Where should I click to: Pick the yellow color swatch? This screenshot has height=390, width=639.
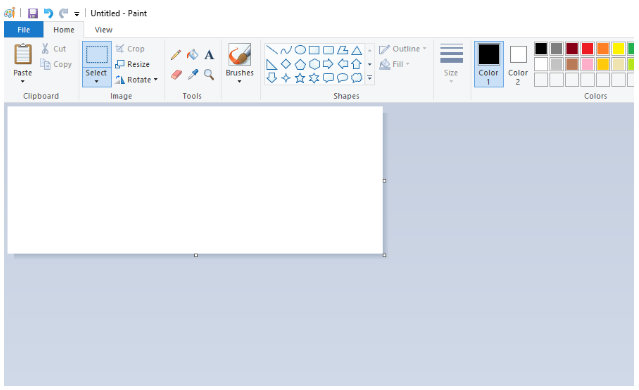tap(618, 48)
